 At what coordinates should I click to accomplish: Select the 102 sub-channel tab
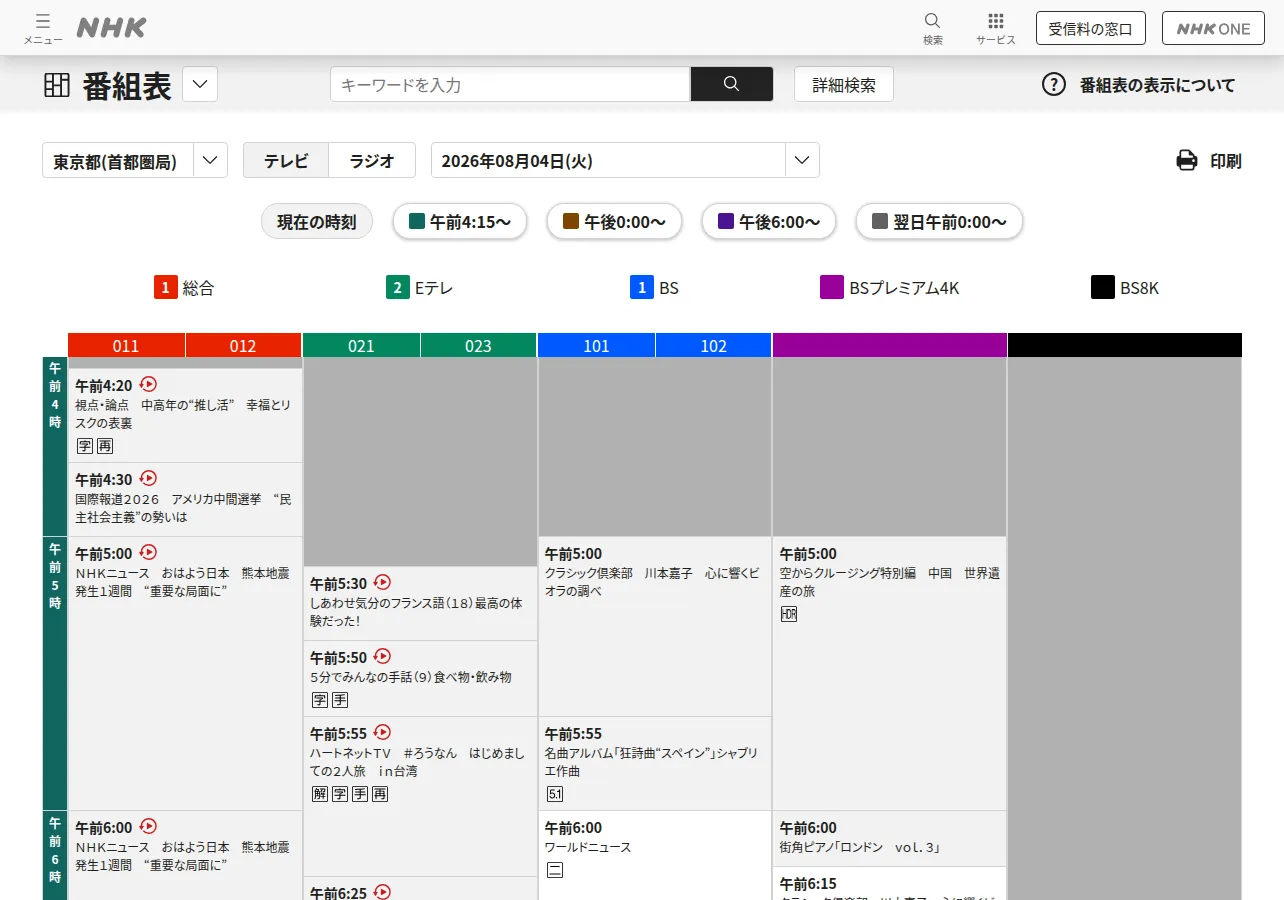pos(714,346)
